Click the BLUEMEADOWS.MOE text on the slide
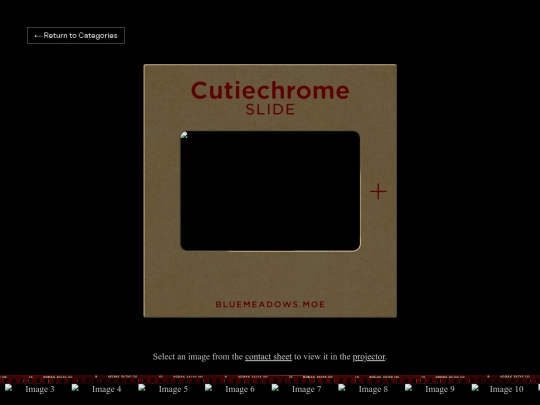The image size is (540, 405). pos(270,304)
